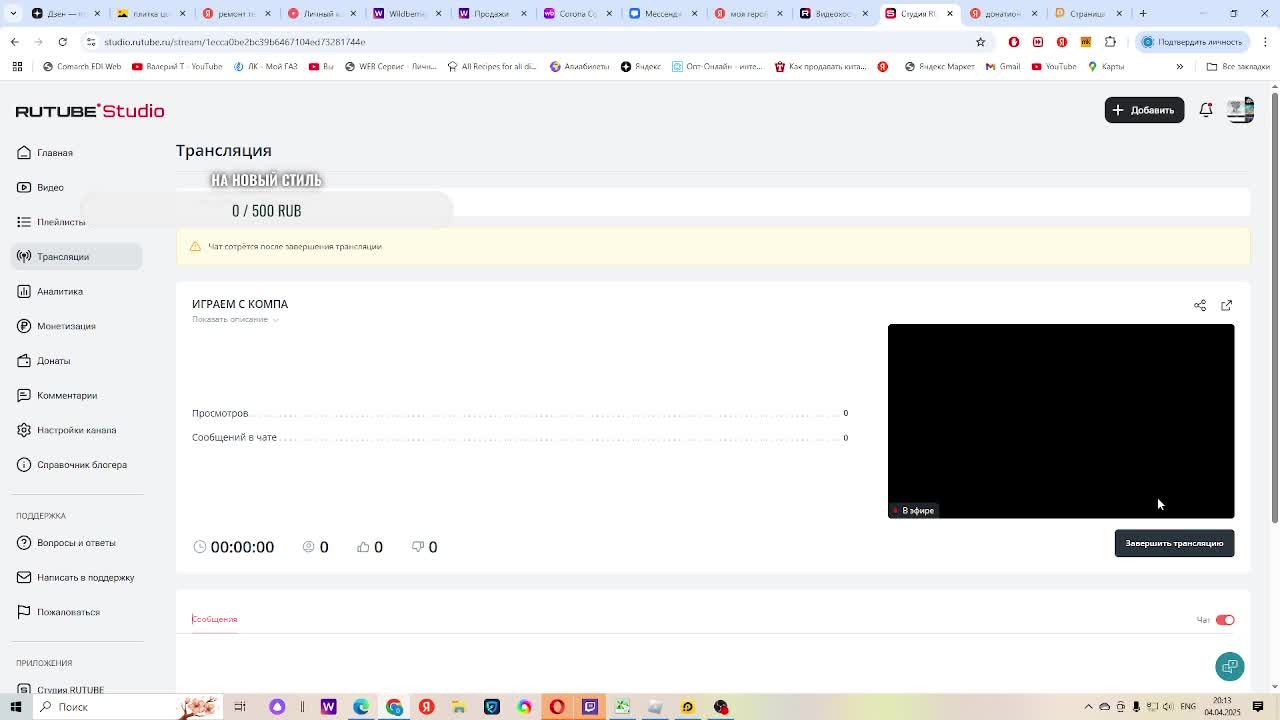This screenshot has height=720, width=1280.
Task: Open Task View in taskbar
Action: click(240, 707)
